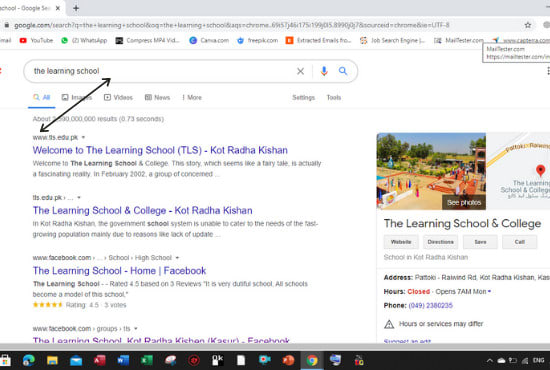
Task: Open the MailTester.com bookmark
Action: coord(459,40)
